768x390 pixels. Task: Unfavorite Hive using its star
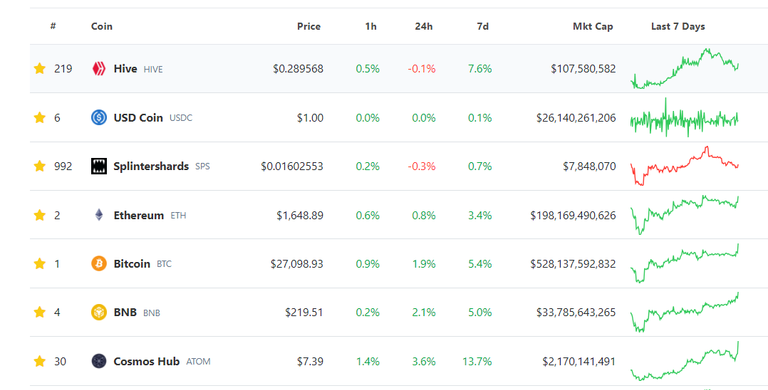point(40,69)
